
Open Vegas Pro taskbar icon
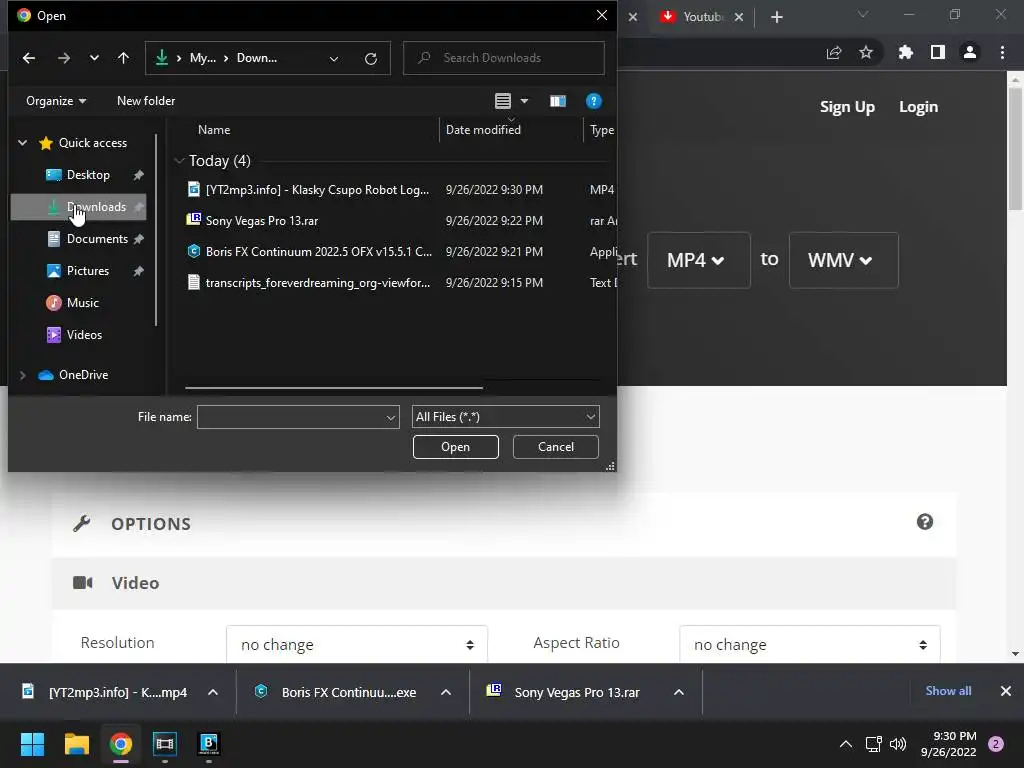click(165, 744)
